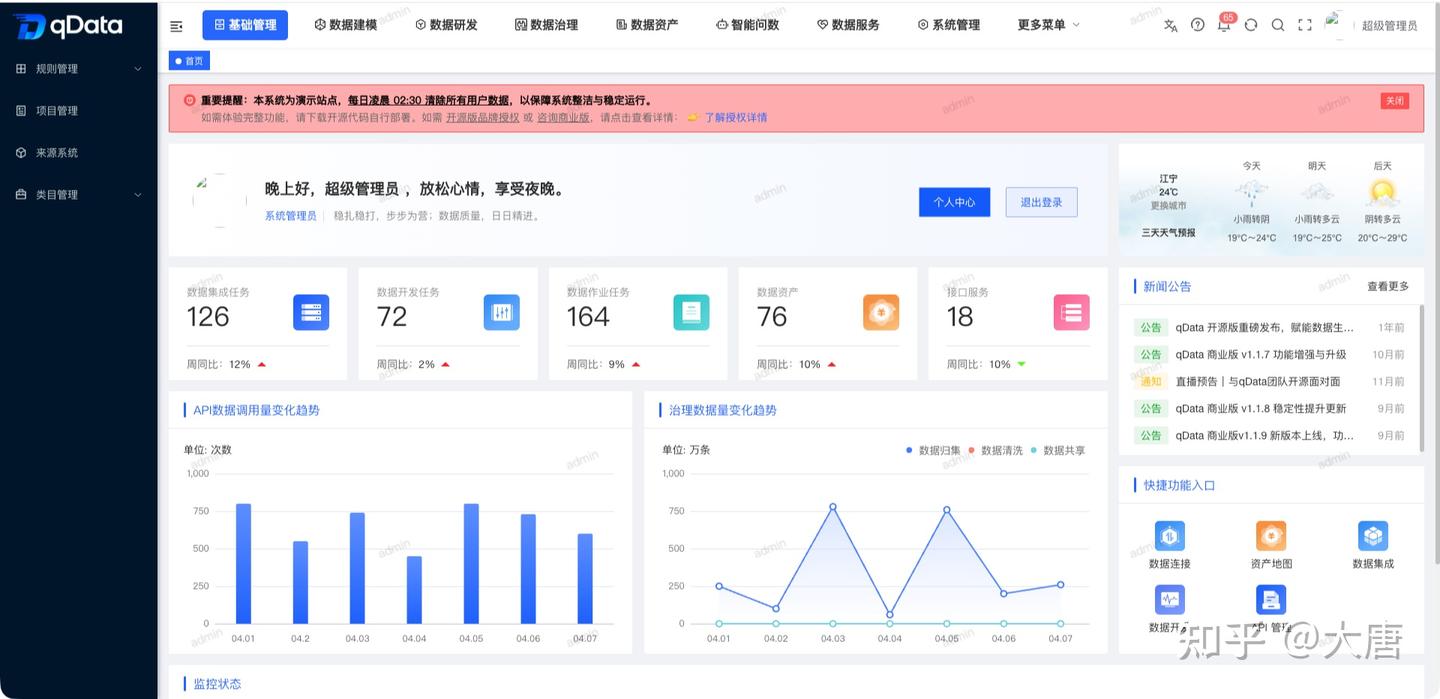This screenshot has width=1440, height=699.
Task: Click 个人中心 button
Action: point(954,202)
